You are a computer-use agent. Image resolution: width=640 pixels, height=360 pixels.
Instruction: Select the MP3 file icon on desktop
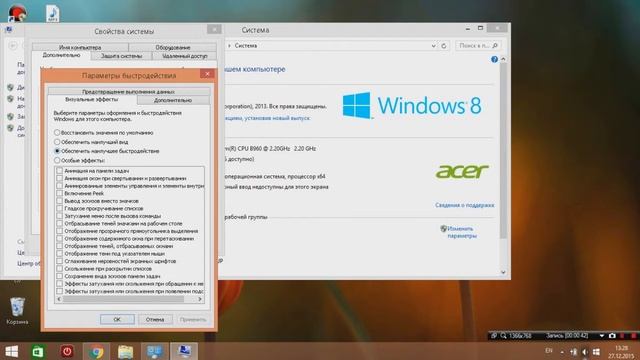[52, 13]
